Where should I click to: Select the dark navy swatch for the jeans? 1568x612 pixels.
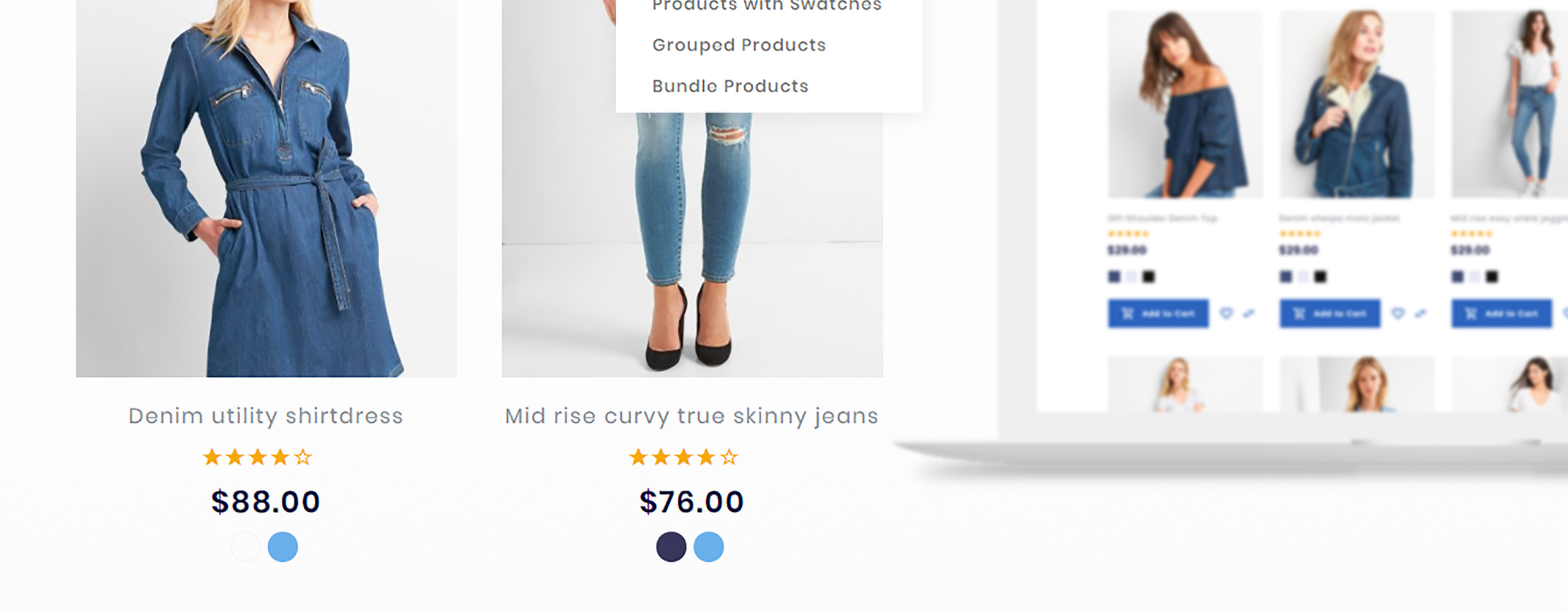point(671,547)
